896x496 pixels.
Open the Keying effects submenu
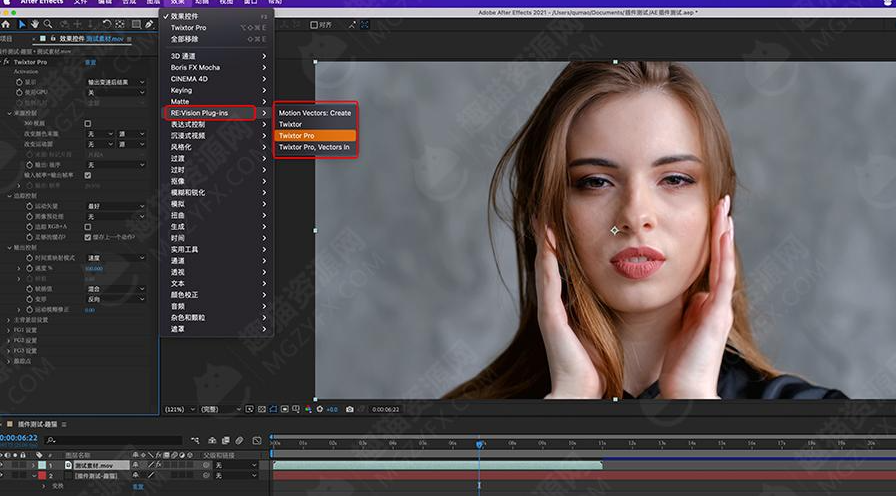(x=217, y=90)
